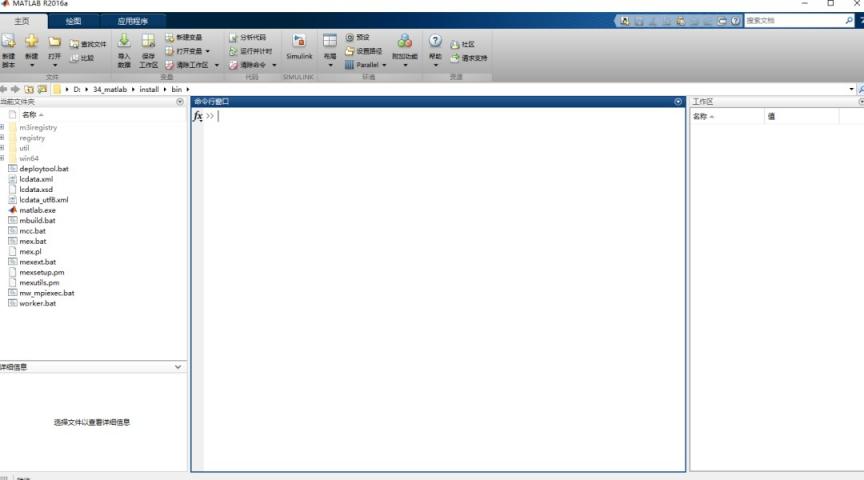Expand the win64 folder node
This screenshot has height=480, width=864.
click(2, 158)
